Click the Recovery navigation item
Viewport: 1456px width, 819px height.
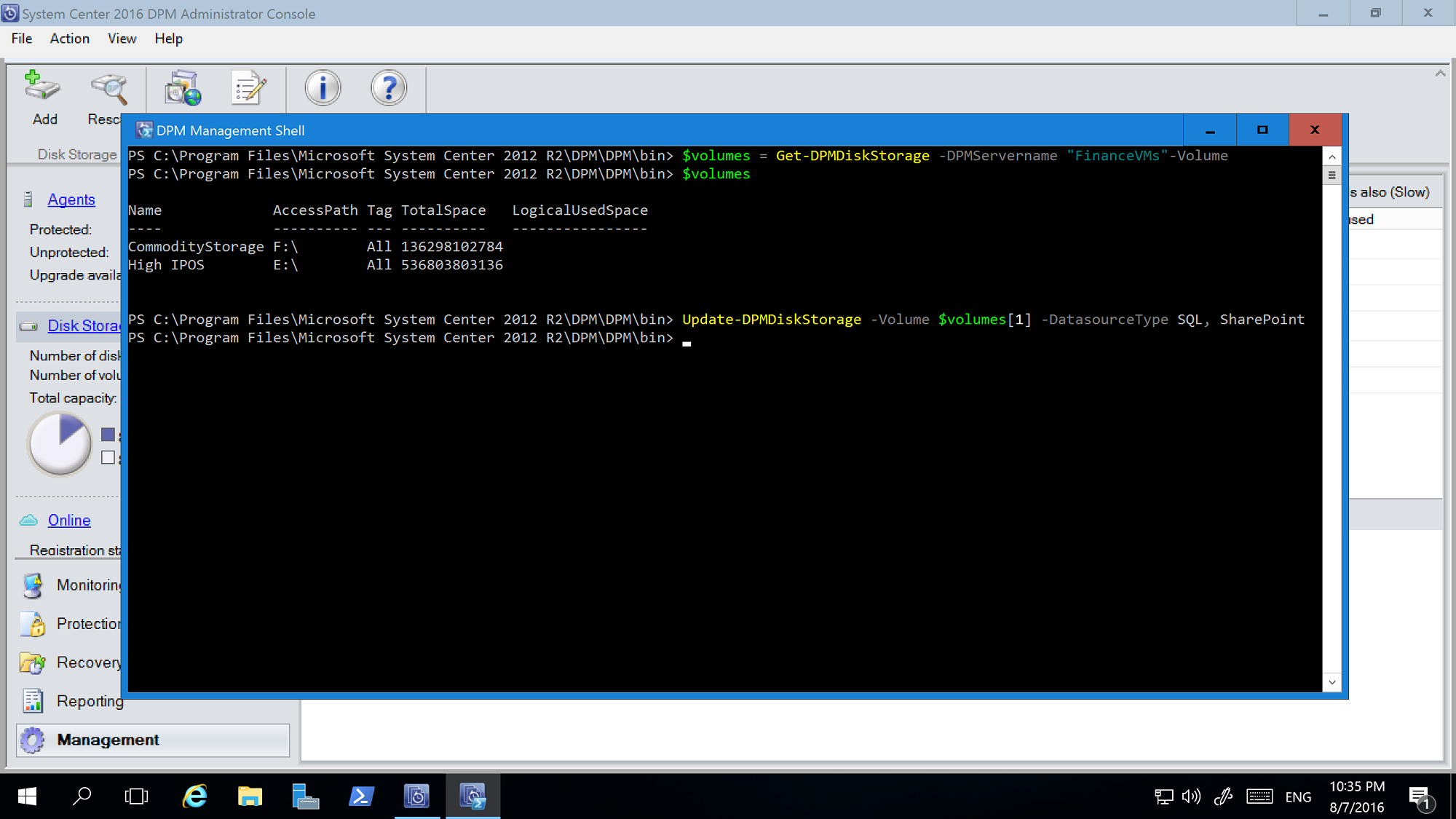point(91,662)
